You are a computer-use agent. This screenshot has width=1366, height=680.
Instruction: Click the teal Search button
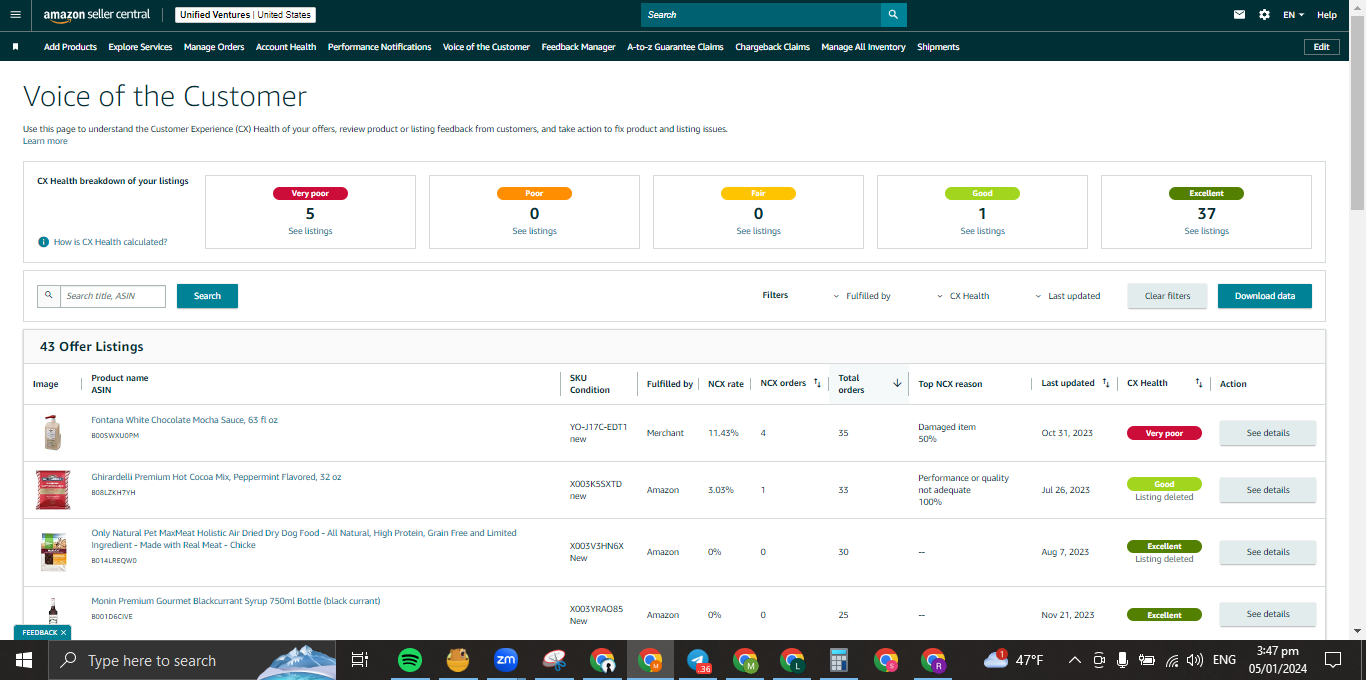207,296
